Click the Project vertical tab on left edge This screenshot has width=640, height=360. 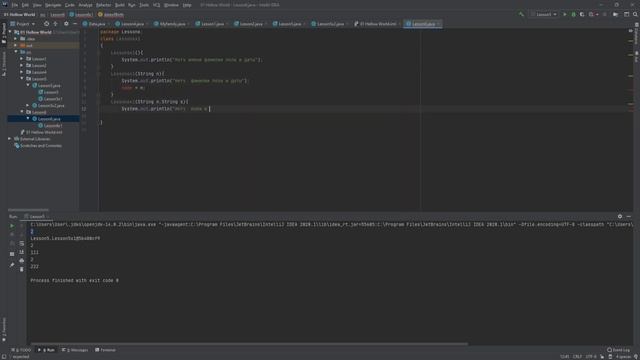coord(4,32)
